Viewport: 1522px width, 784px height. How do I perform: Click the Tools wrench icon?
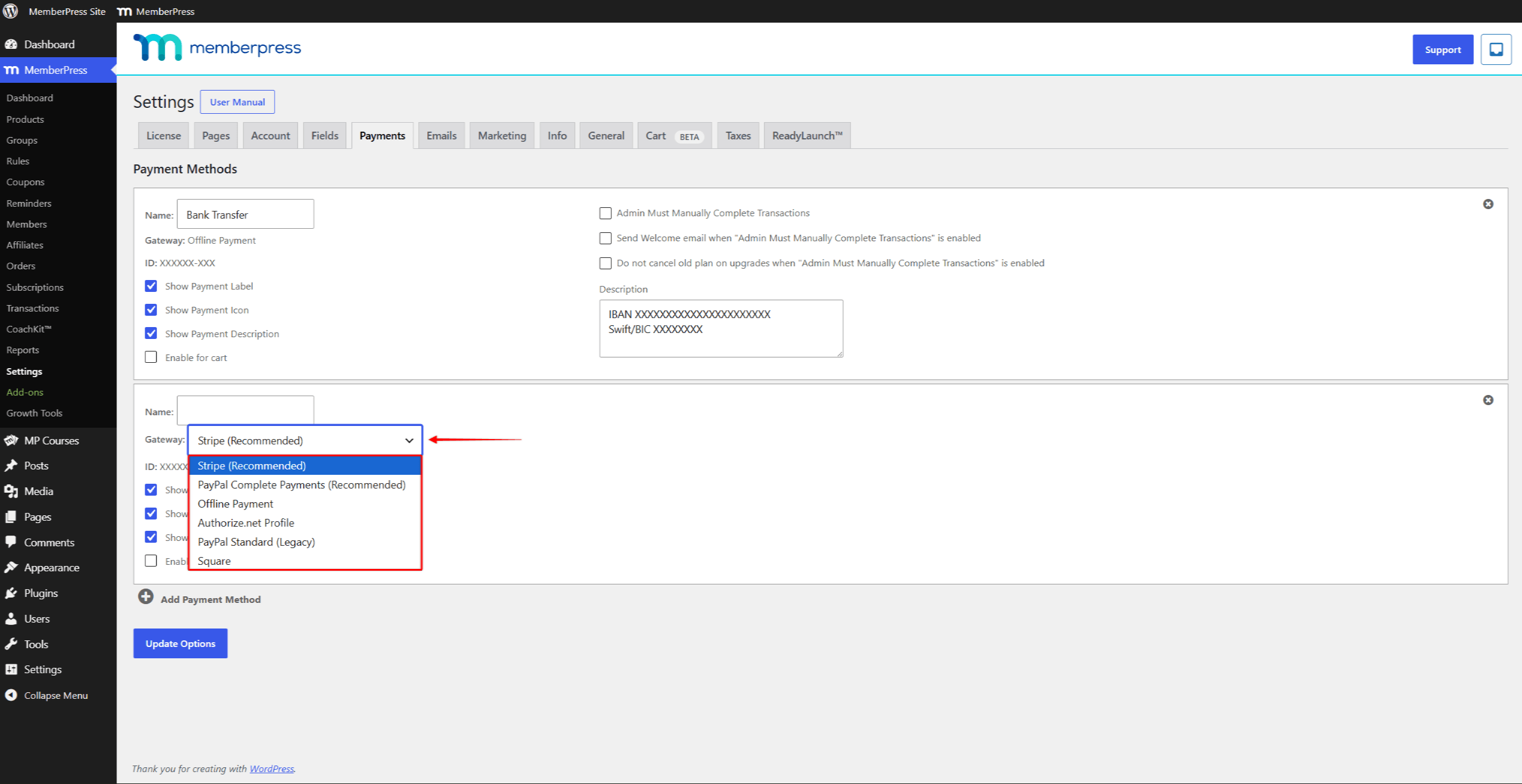point(11,644)
